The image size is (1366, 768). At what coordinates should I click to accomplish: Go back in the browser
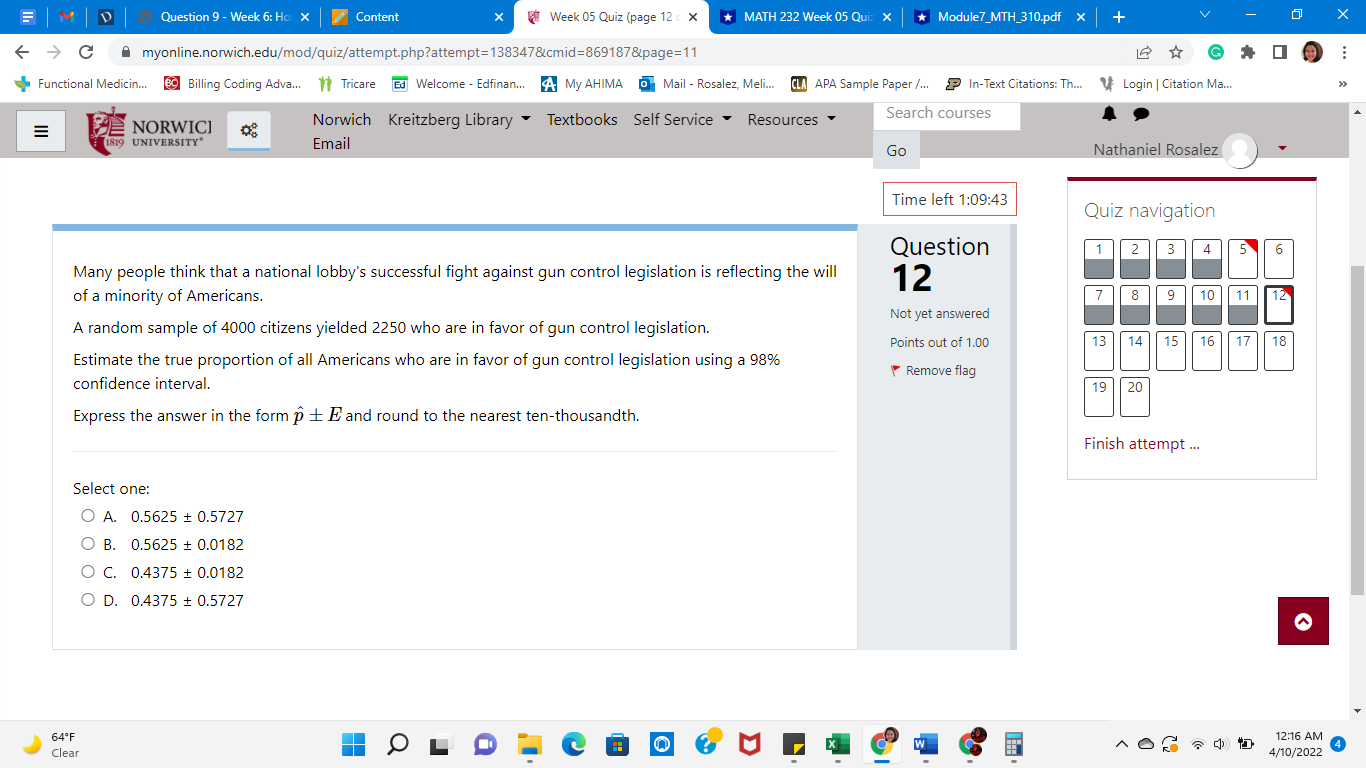tap(22, 52)
